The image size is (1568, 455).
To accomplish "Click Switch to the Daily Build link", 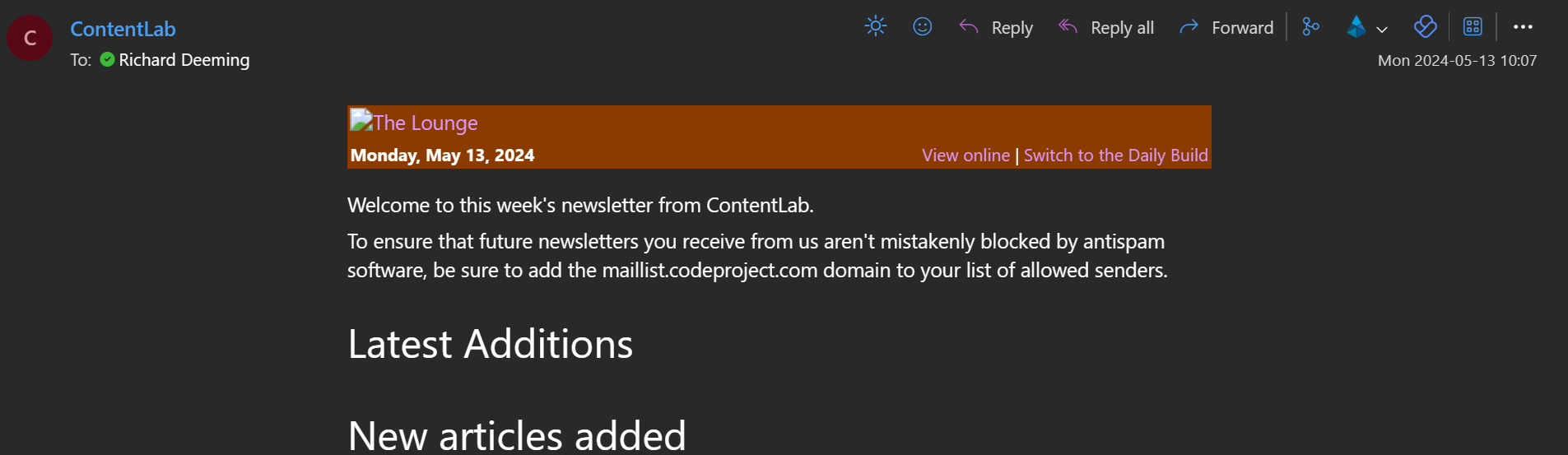I will 1115,156.
